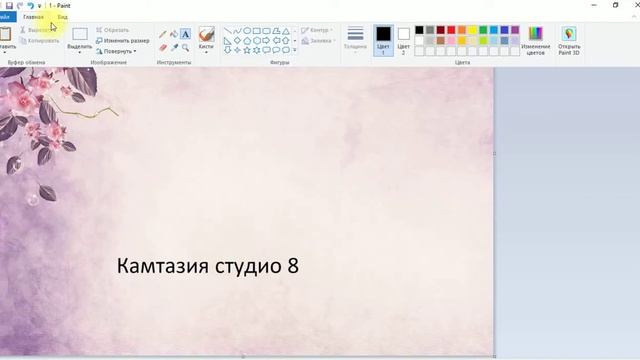Image resolution: width=640 pixels, height=360 pixels.
Task: Expand the shapes gallery more arrow
Action: point(295,50)
